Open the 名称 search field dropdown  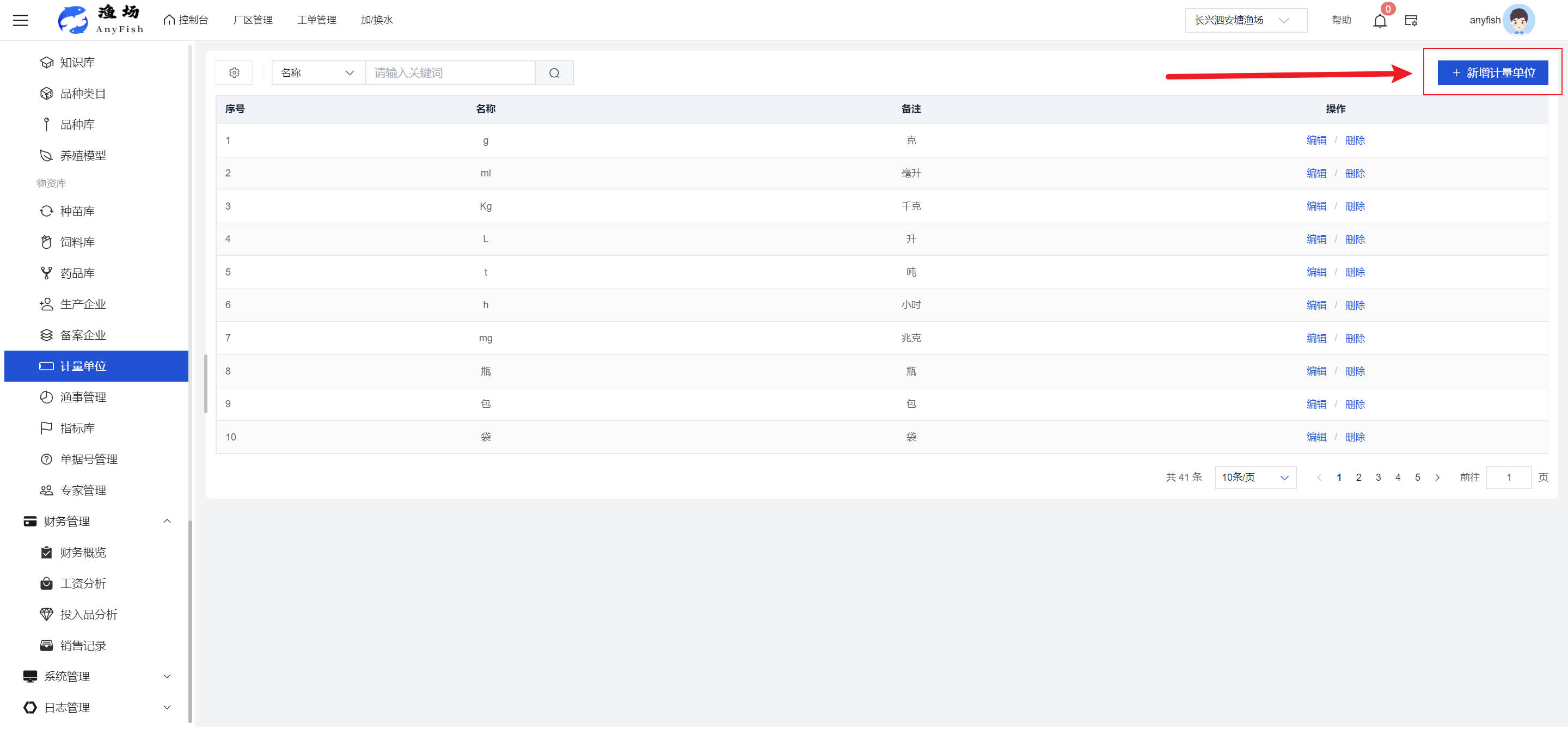point(318,73)
